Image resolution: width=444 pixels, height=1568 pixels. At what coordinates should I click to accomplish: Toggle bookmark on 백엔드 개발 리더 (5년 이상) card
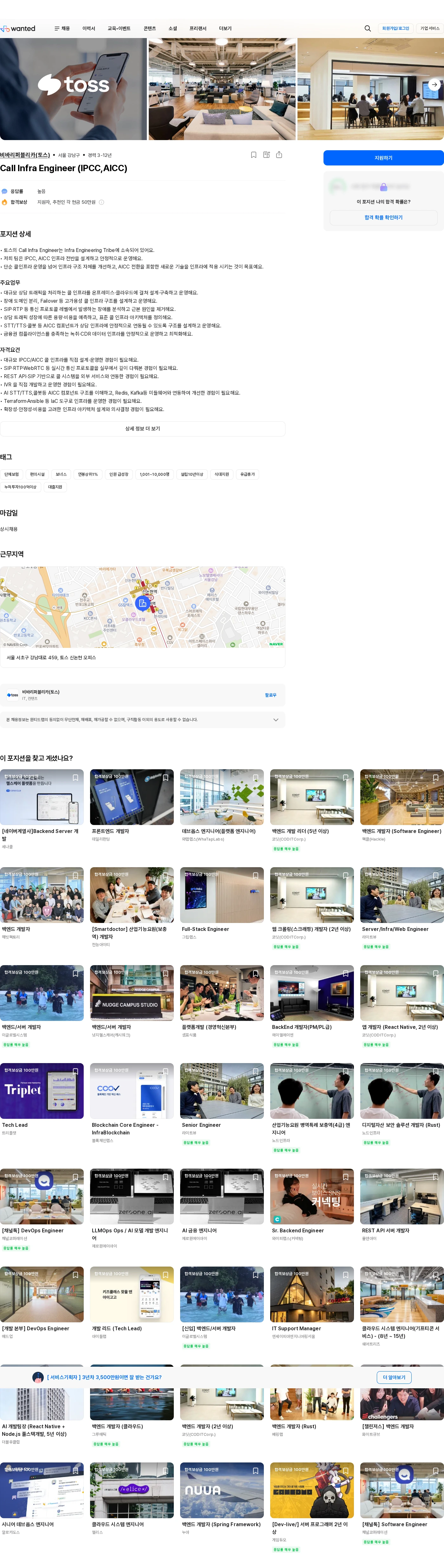346,778
